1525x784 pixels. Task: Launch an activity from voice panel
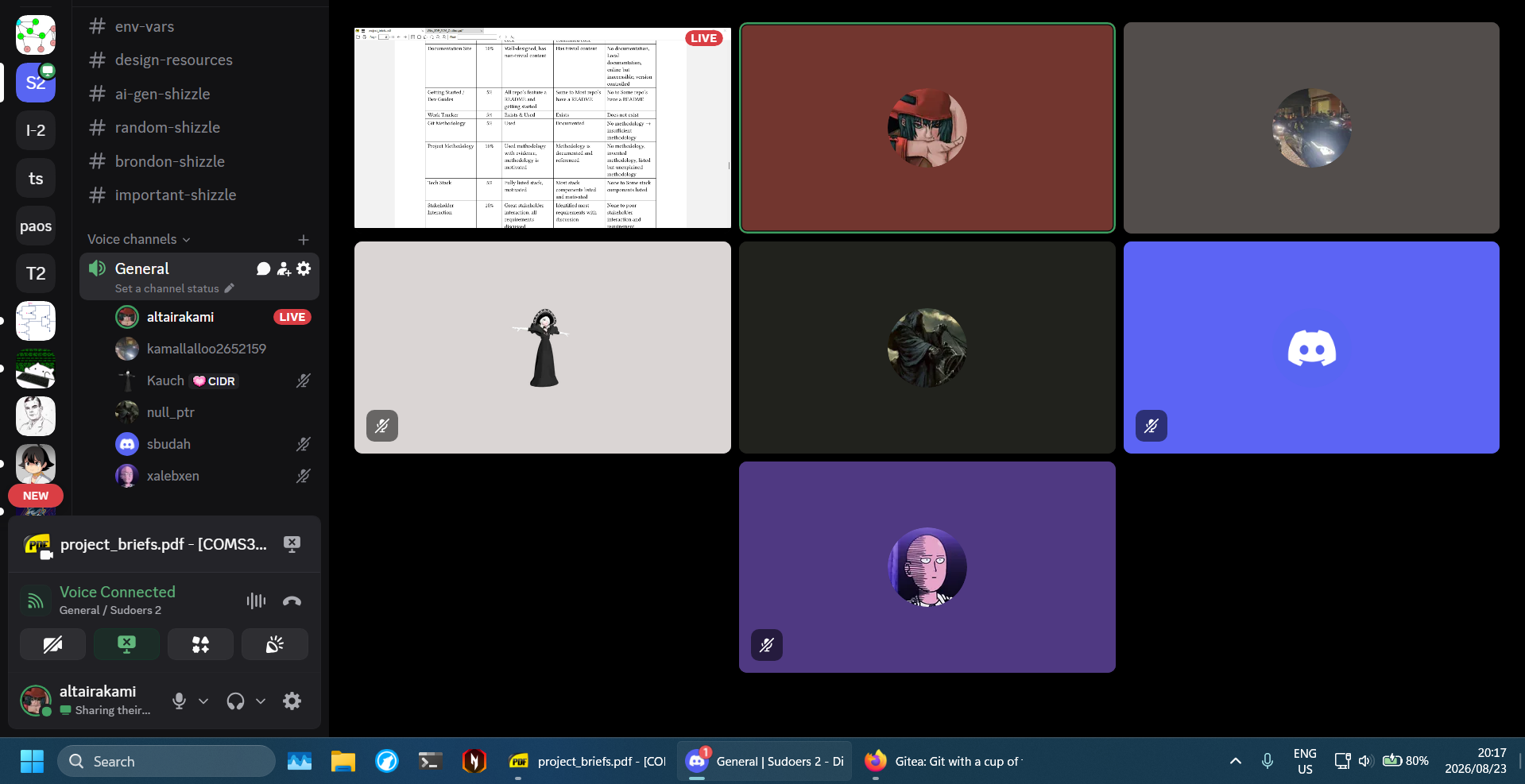(200, 644)
